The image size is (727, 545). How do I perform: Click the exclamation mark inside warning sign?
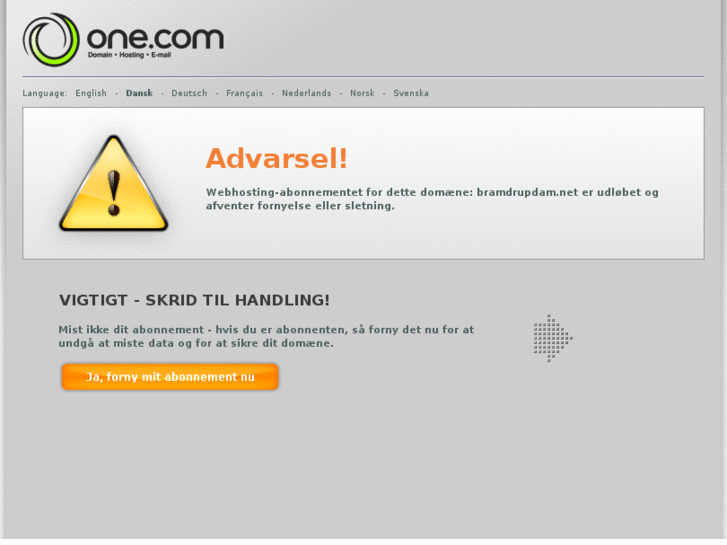click(x=114, y=193)
